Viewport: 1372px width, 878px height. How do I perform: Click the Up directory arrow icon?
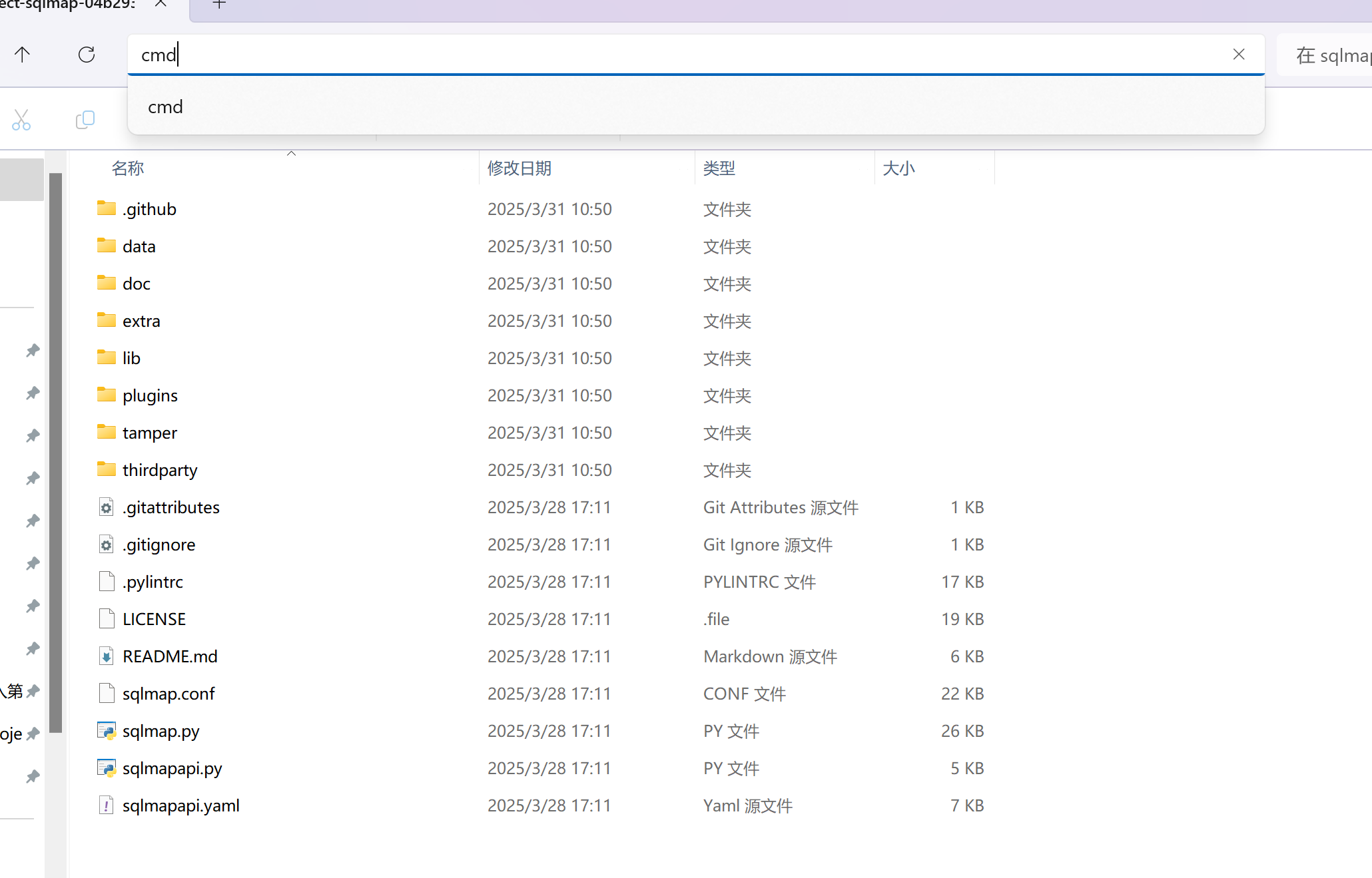click(x=22, y=55)
